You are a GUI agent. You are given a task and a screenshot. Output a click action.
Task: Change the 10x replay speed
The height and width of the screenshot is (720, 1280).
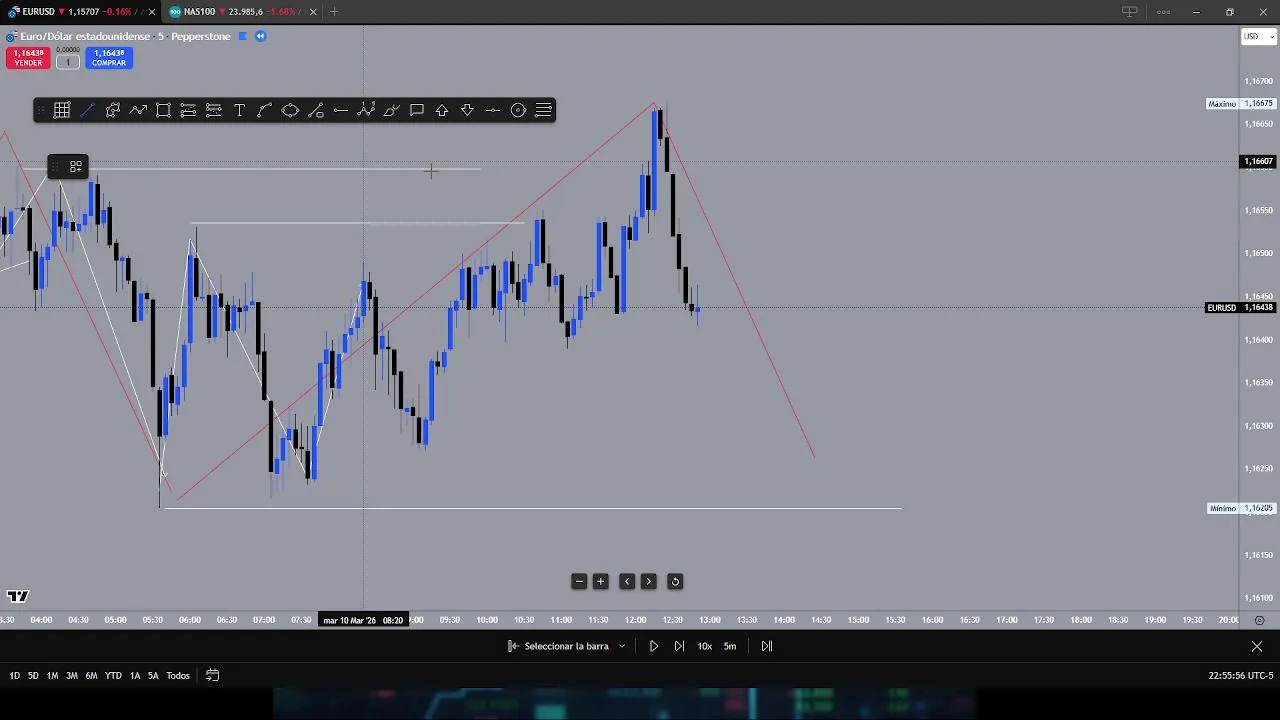[705, 646]
